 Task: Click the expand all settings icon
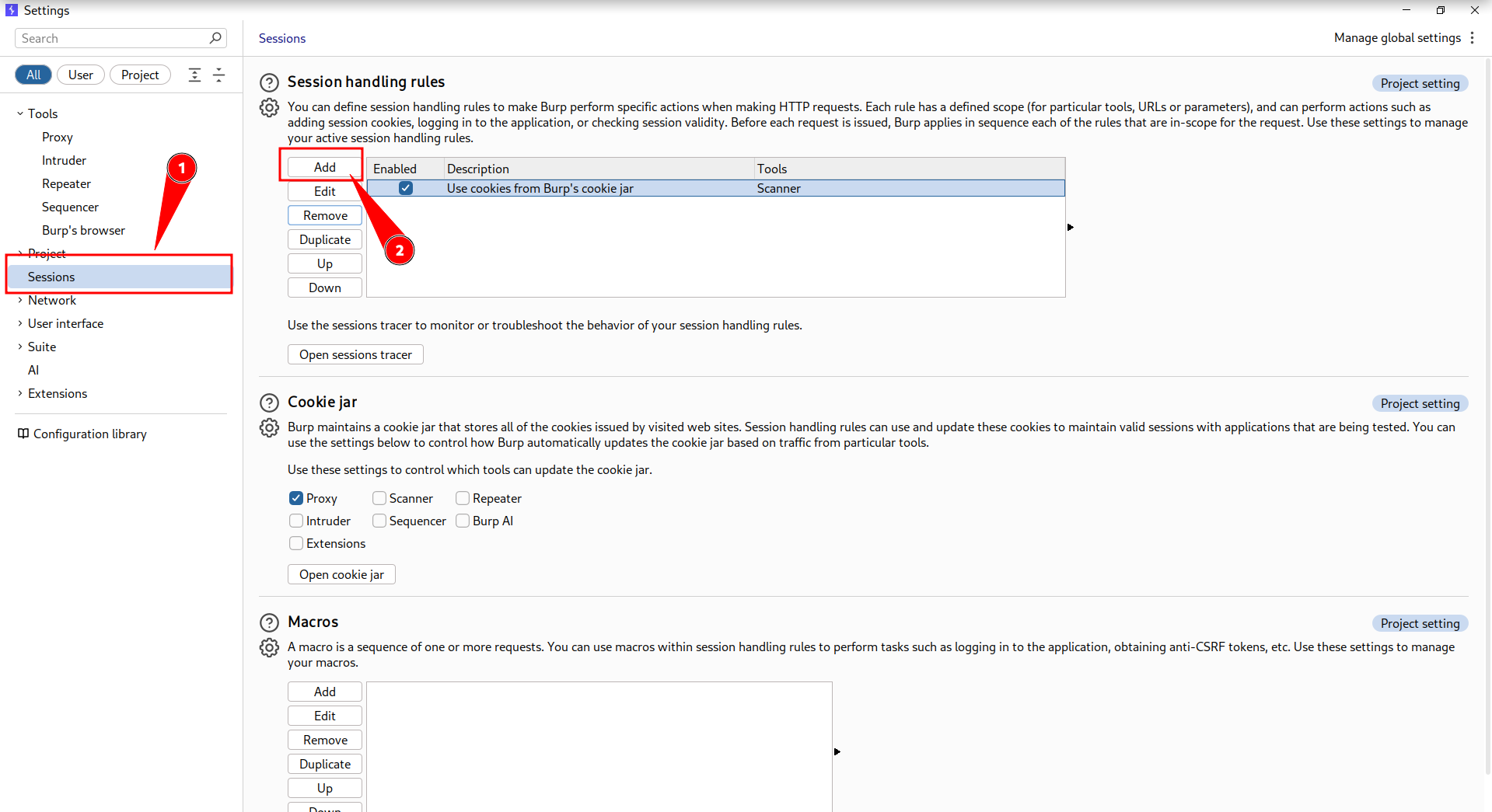tap(194, 75)
